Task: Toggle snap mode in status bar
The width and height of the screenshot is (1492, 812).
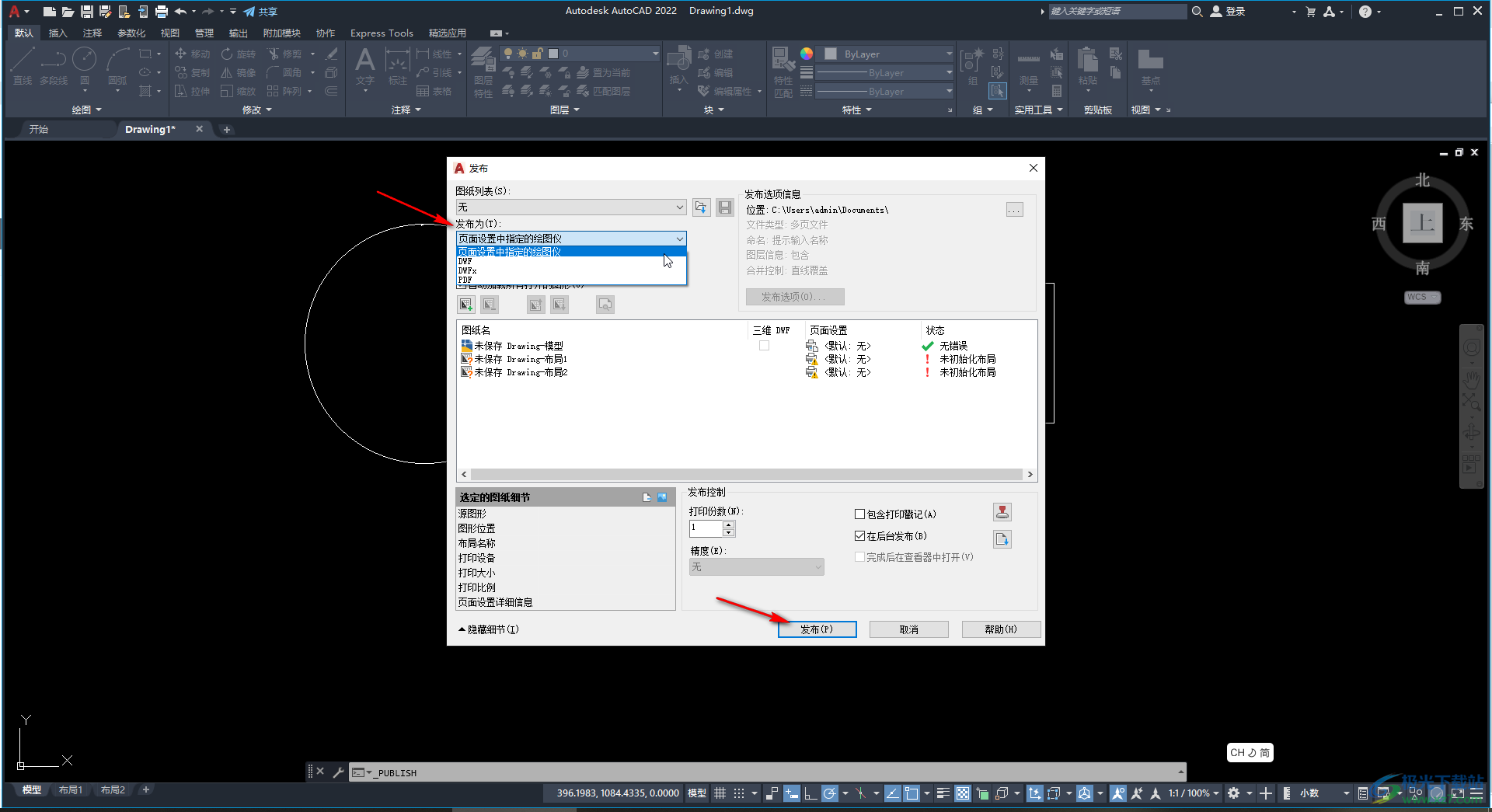Action: coord(739,793)
